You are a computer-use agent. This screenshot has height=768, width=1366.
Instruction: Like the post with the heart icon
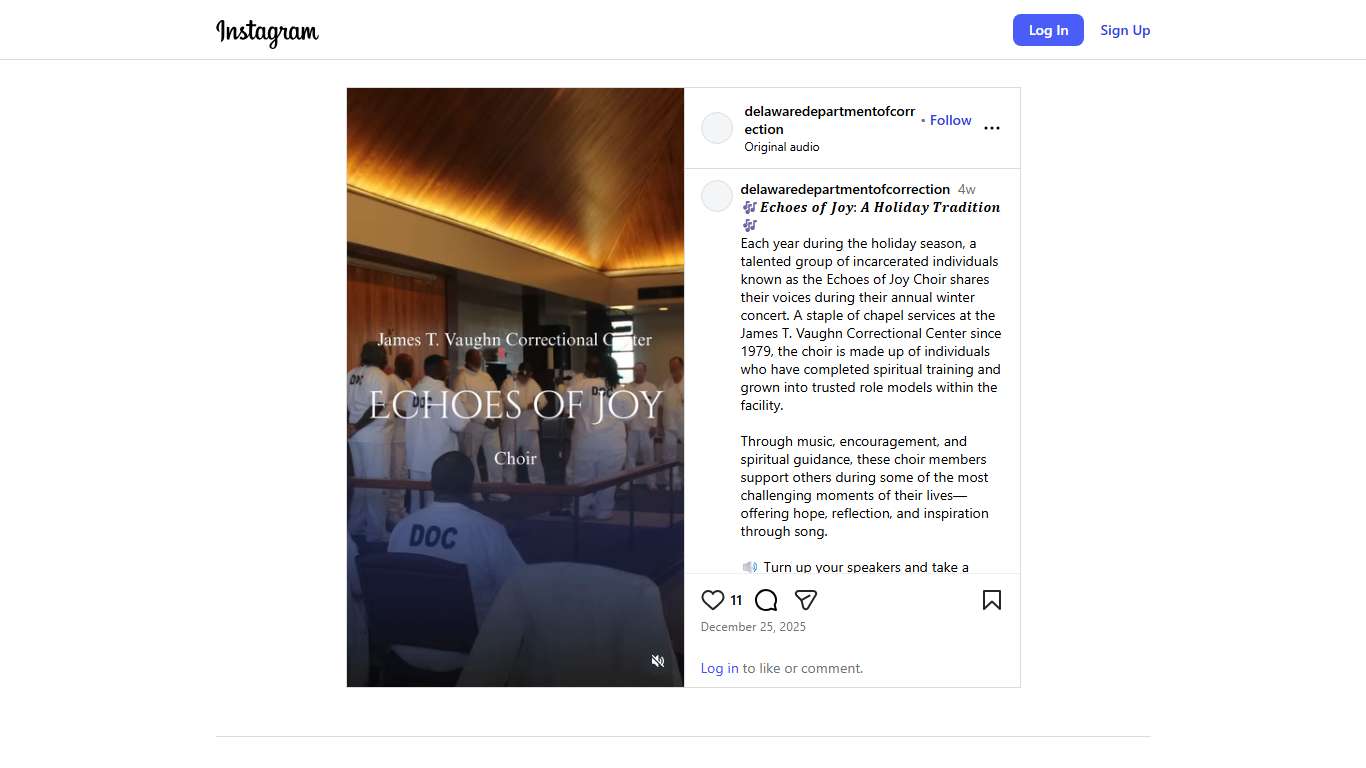713,600
